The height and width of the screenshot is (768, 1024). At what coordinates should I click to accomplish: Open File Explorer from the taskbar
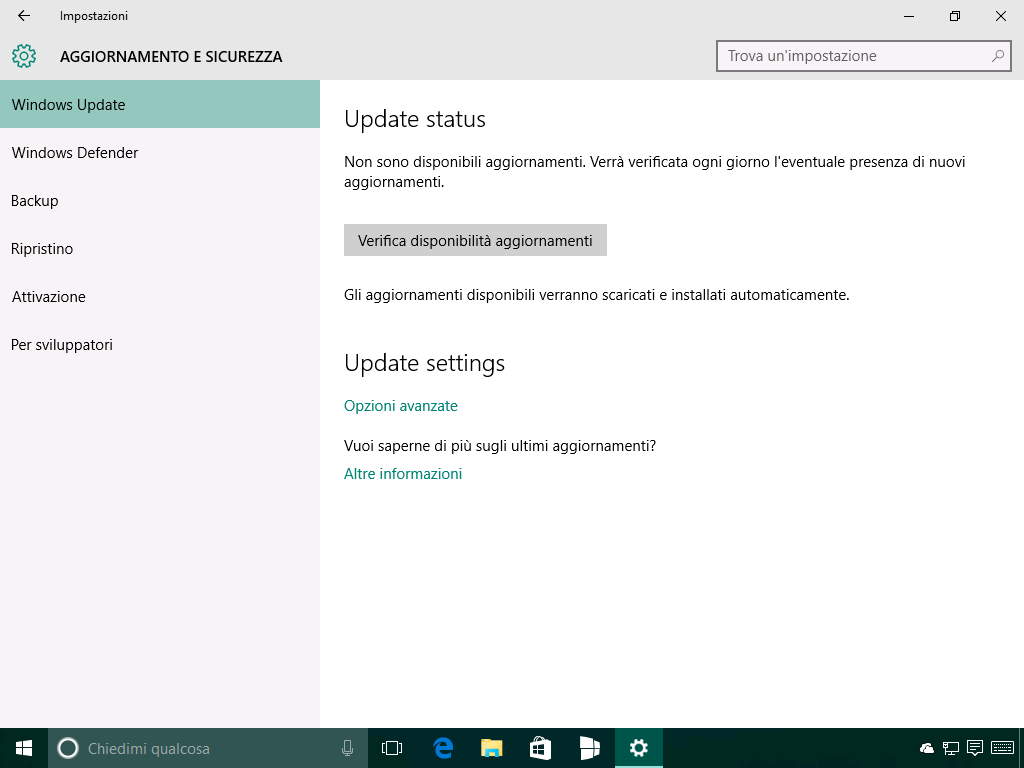(x=492, y=748)
